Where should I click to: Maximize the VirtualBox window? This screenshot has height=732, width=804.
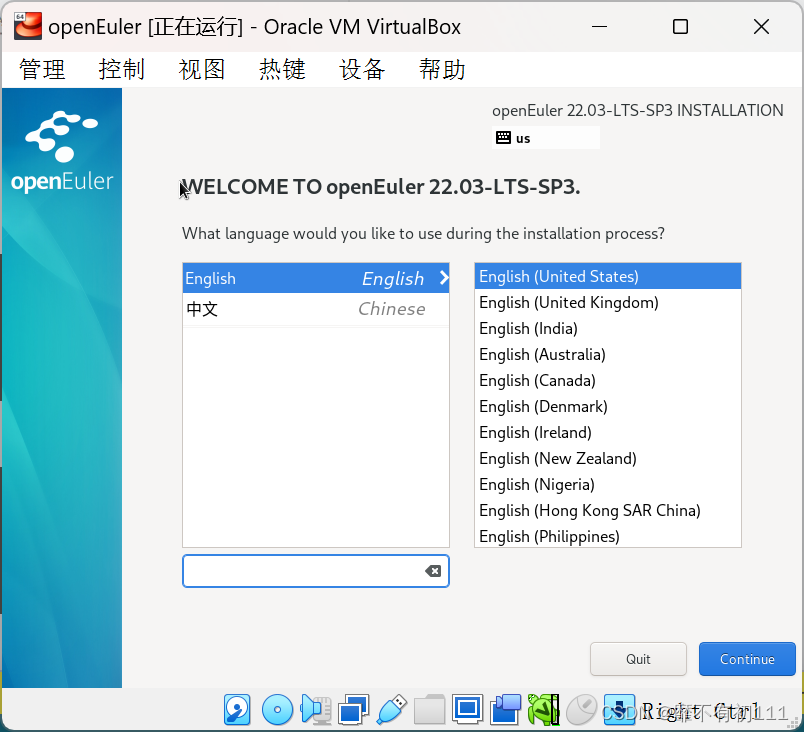pyautogui.click(x=680, y=27)
